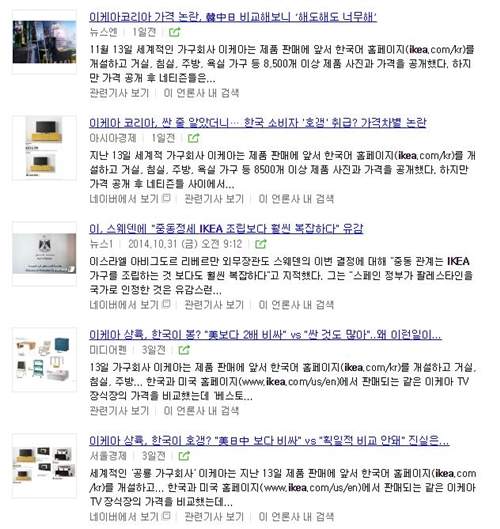Click 관련기사 보기 under 뉴스엔 article
This screenshot has height=529, width=500.
[x=119, y=93]
